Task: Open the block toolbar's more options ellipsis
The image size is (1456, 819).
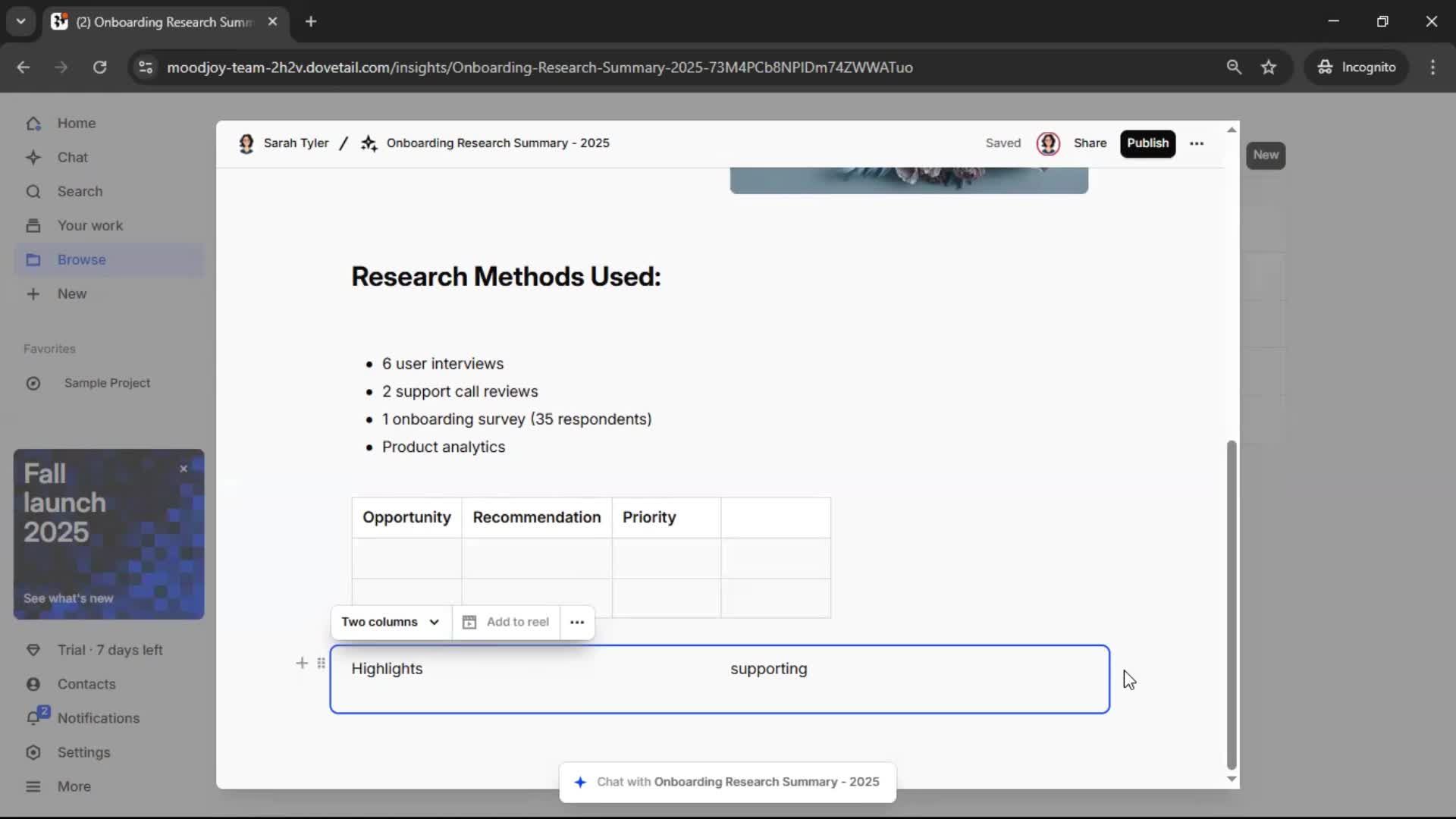Action: pos(577,623)
